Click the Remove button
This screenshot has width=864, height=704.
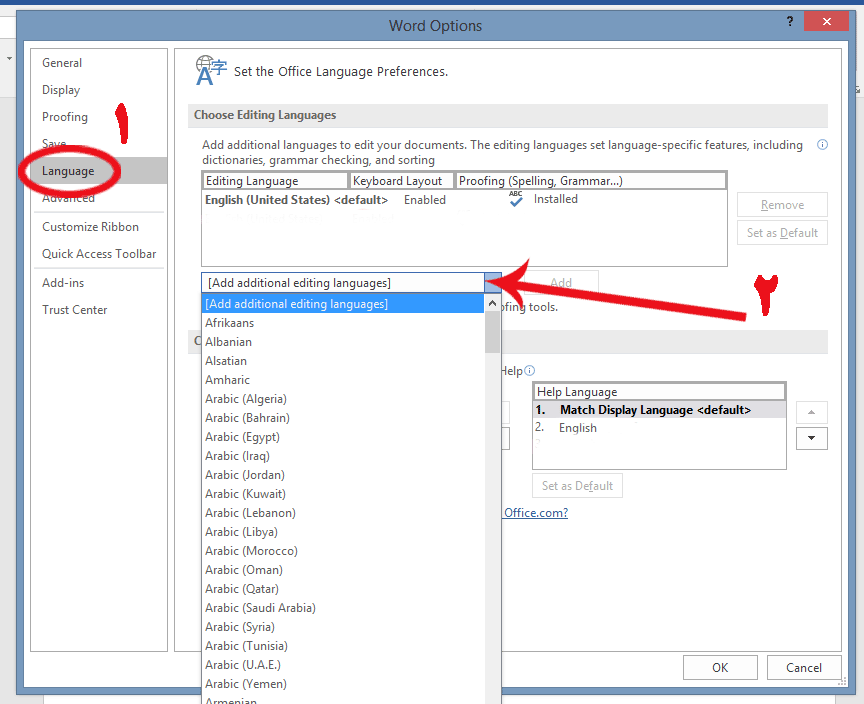pos(782,205)
